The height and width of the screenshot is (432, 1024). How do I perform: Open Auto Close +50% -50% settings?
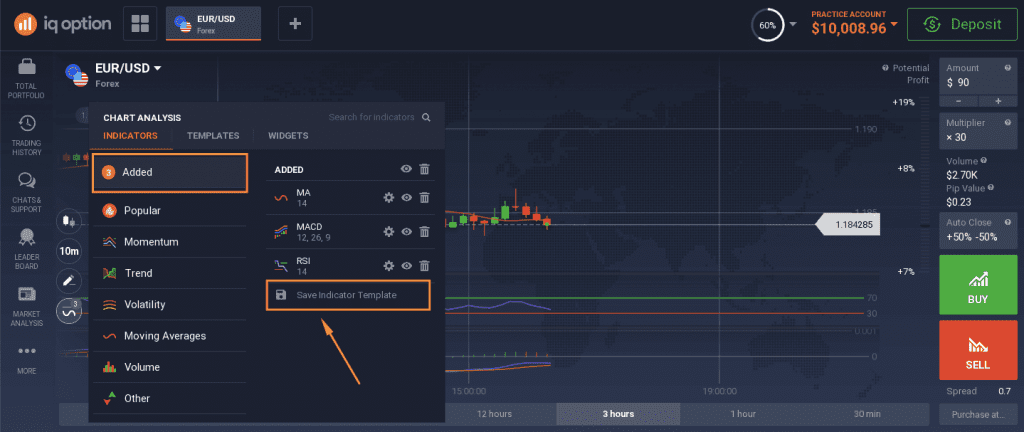pos(978,230)
